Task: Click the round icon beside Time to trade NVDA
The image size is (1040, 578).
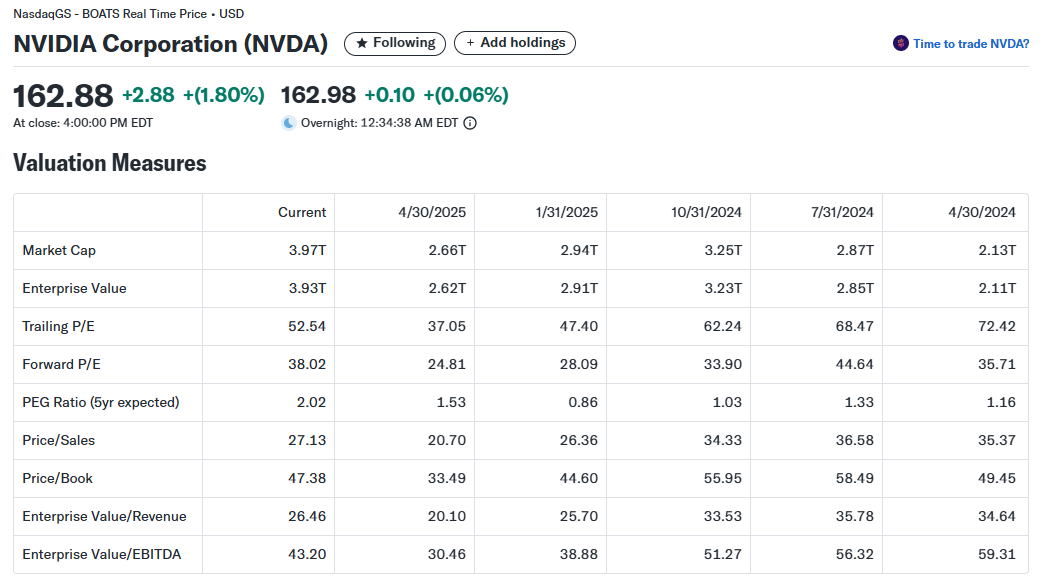Action: pyautogui.click(x=900, y=44)
